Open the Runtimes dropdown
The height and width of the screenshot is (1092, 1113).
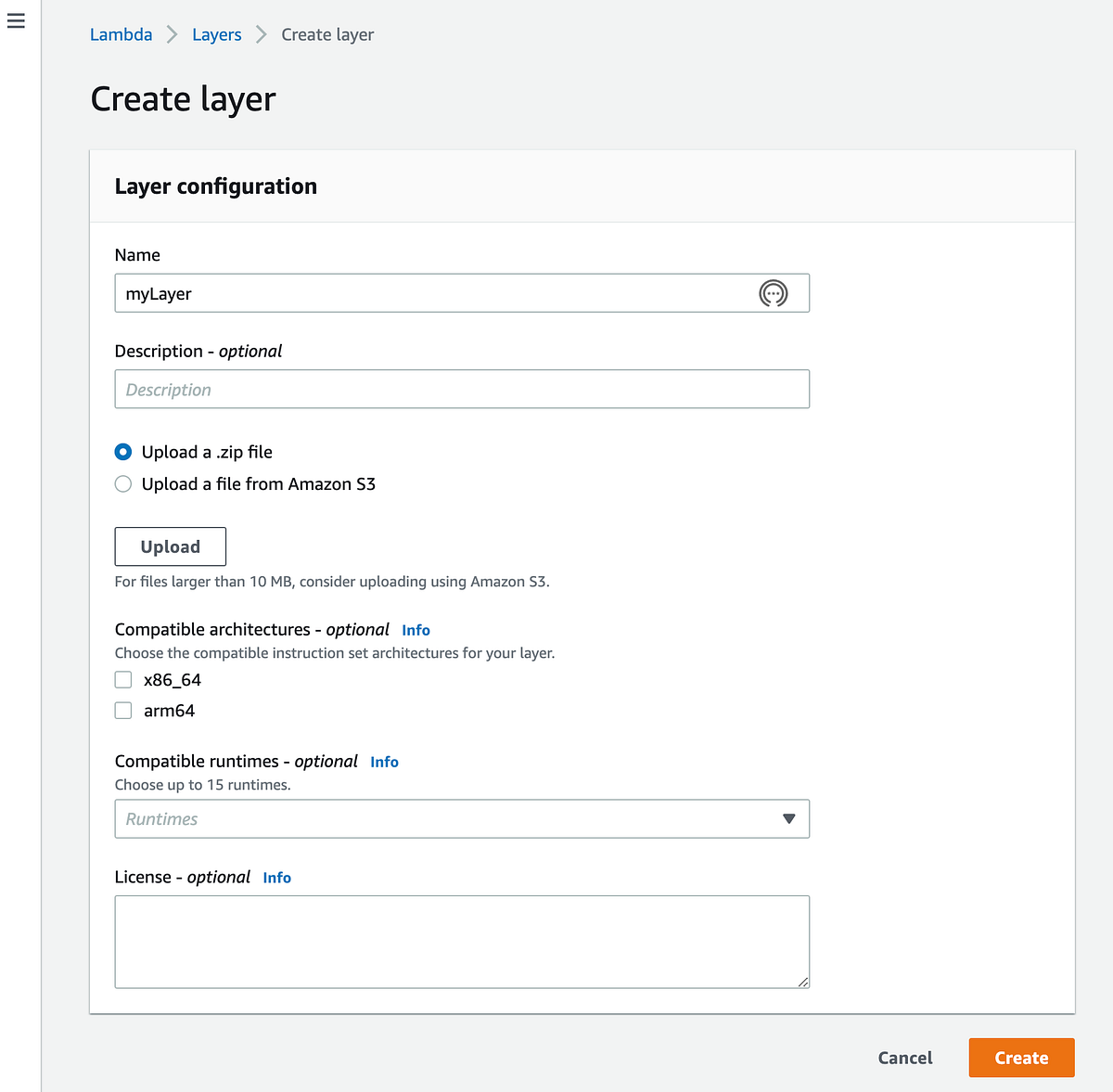[789, 818]
